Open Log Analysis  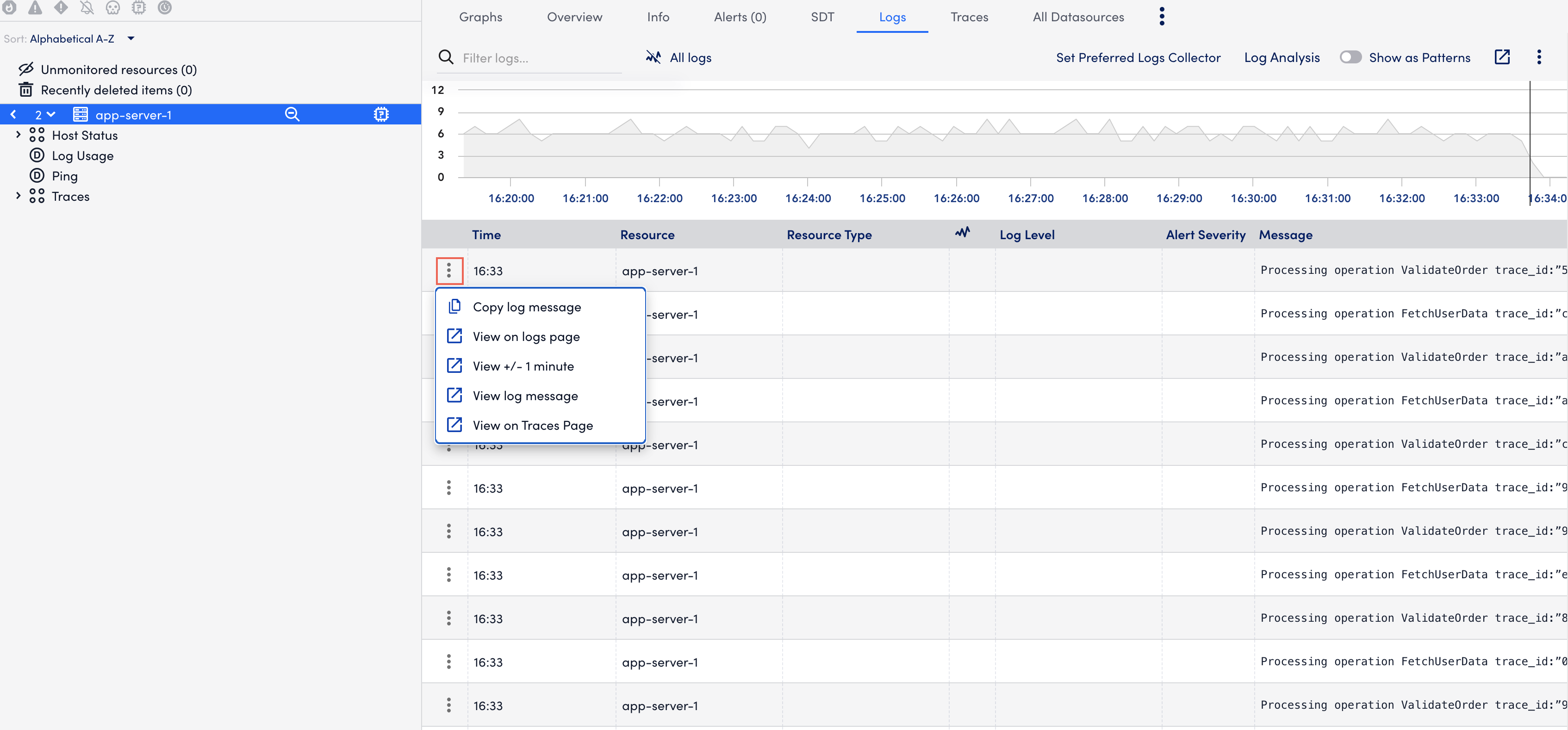[1282, 58]
